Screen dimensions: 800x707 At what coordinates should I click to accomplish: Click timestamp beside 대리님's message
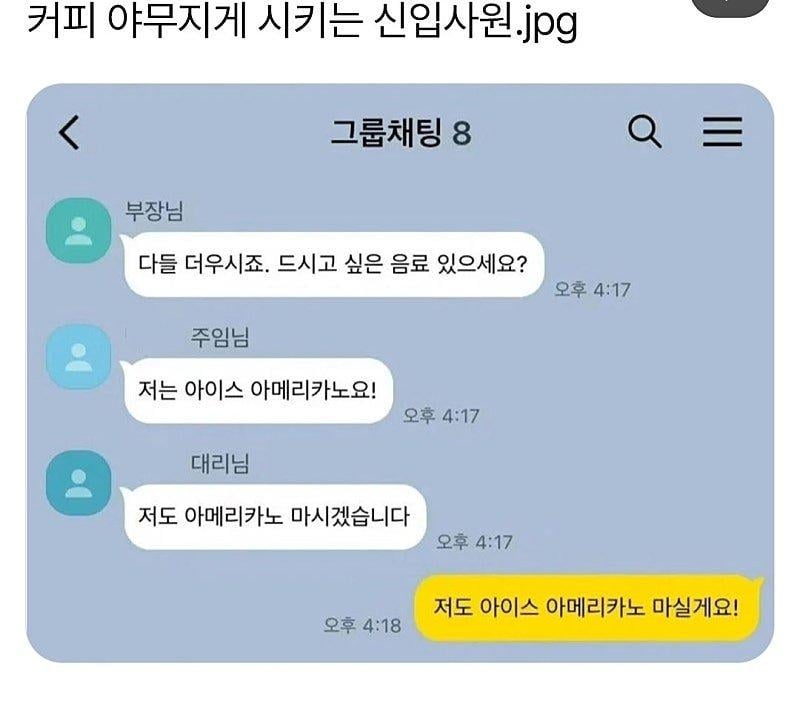474,542
